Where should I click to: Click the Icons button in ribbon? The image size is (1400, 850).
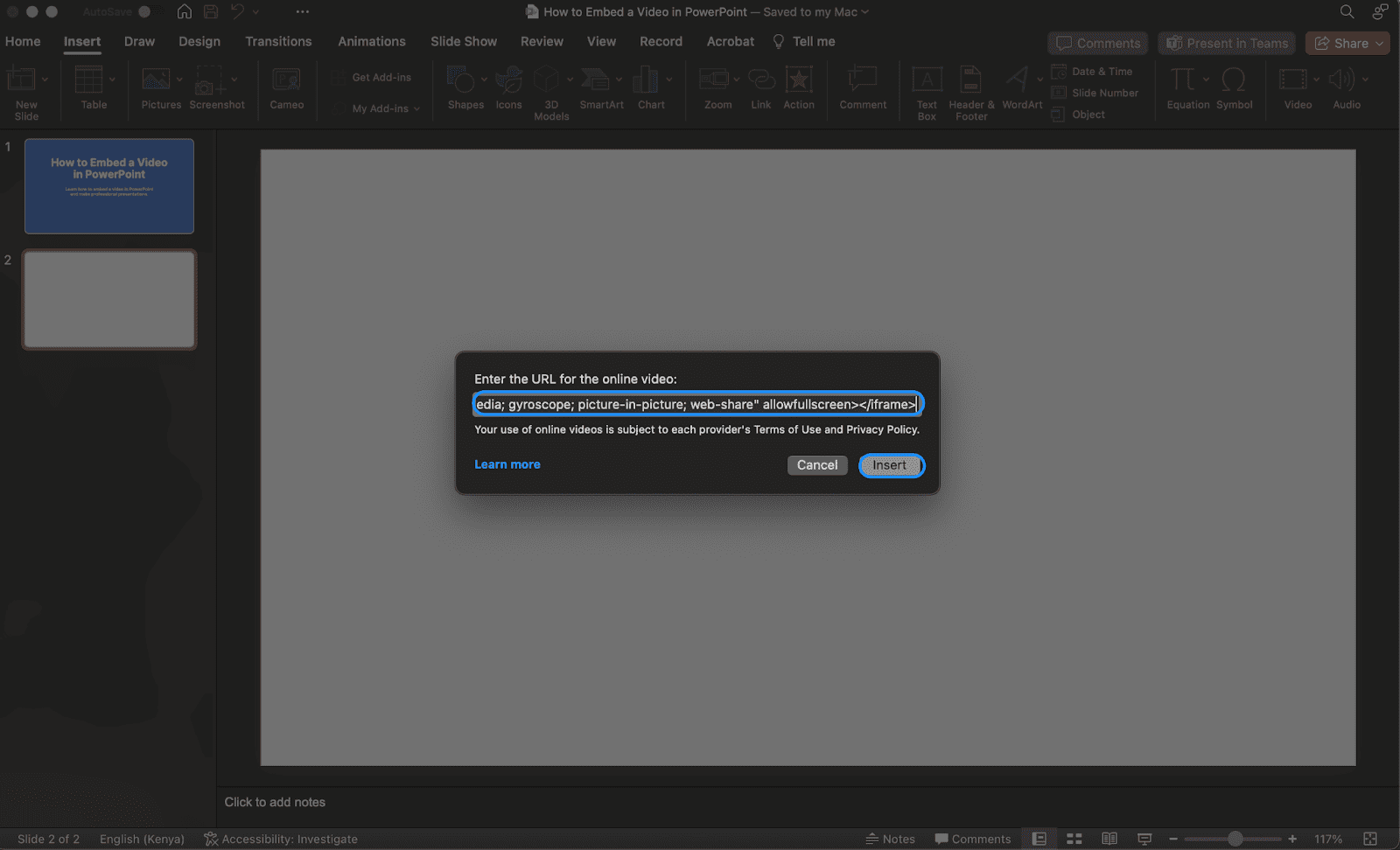click(508, 80)
